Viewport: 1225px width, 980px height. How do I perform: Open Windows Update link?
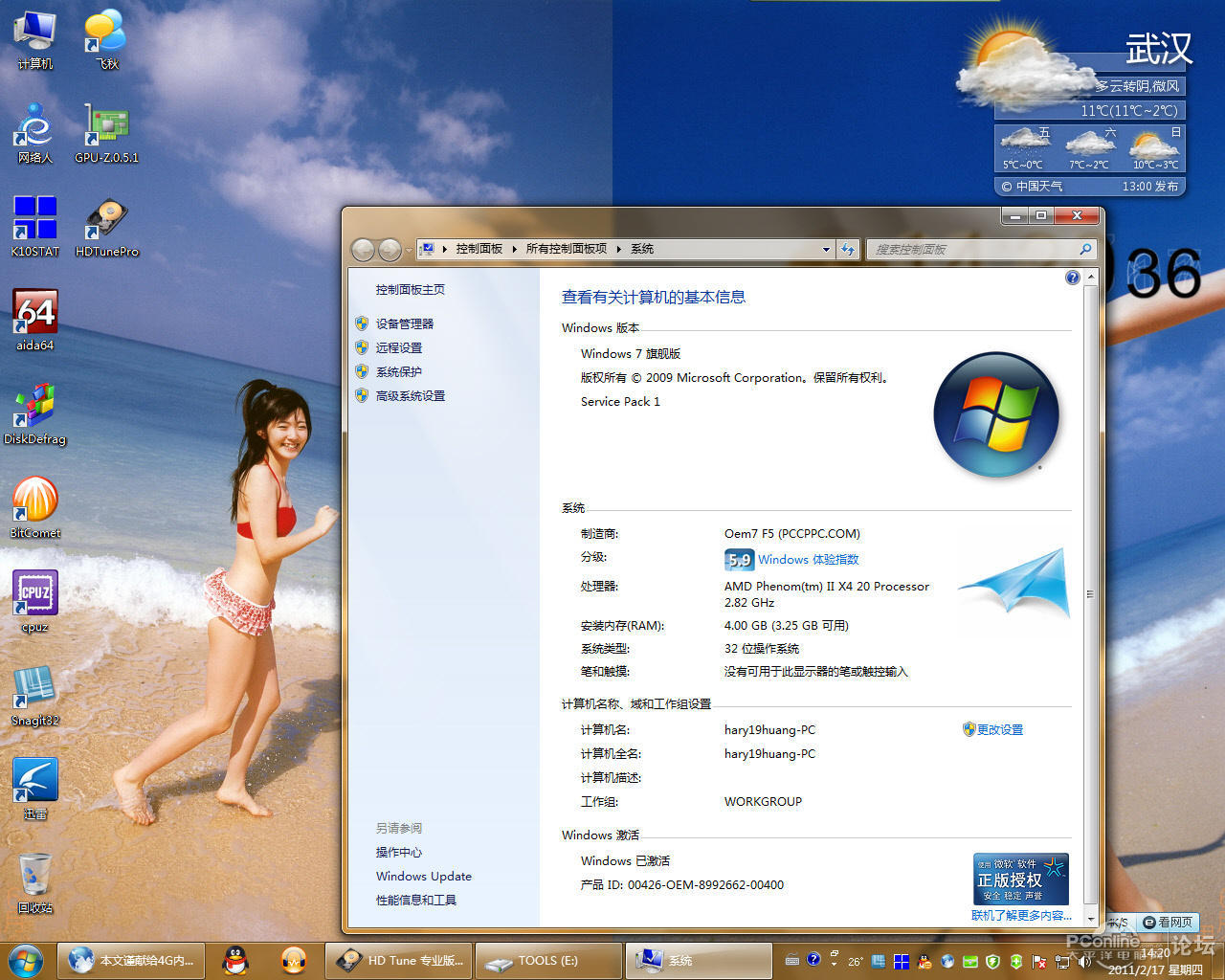424,877
